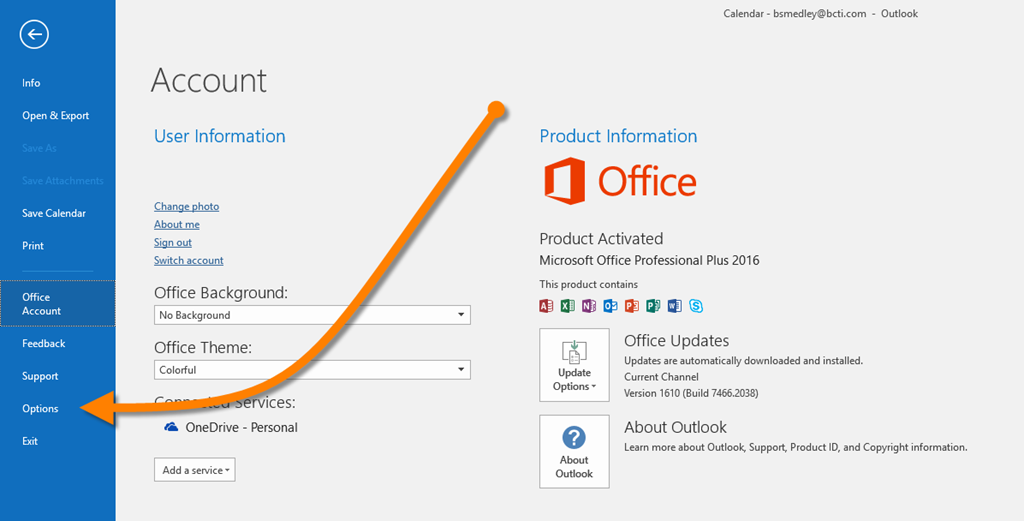This screenshot has width=1024, height=521.
Task: Open the Info backstage tab
Action: [x=31, y=83]
